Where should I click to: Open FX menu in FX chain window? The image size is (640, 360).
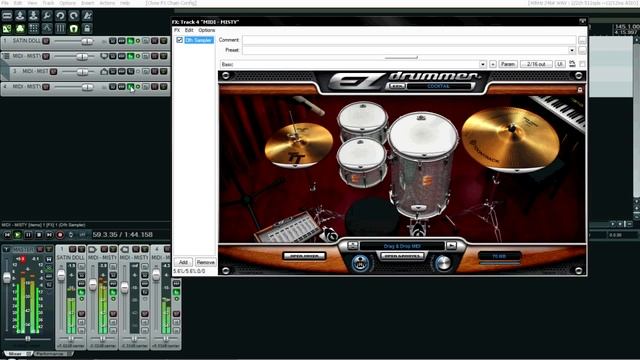click(x=177, y=30)
